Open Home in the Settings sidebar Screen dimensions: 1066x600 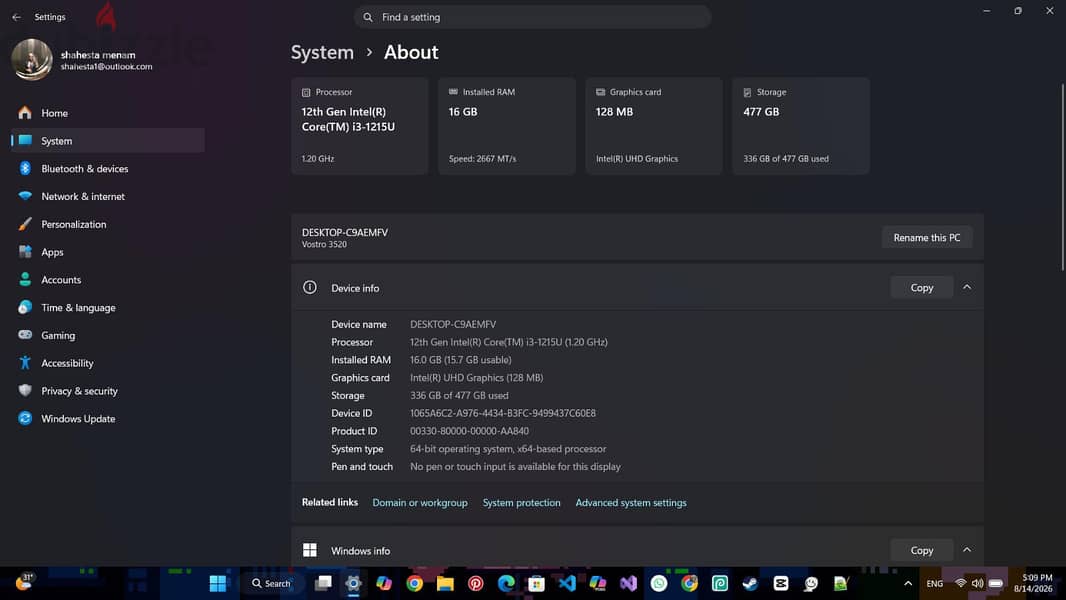(x=107, y=113)
